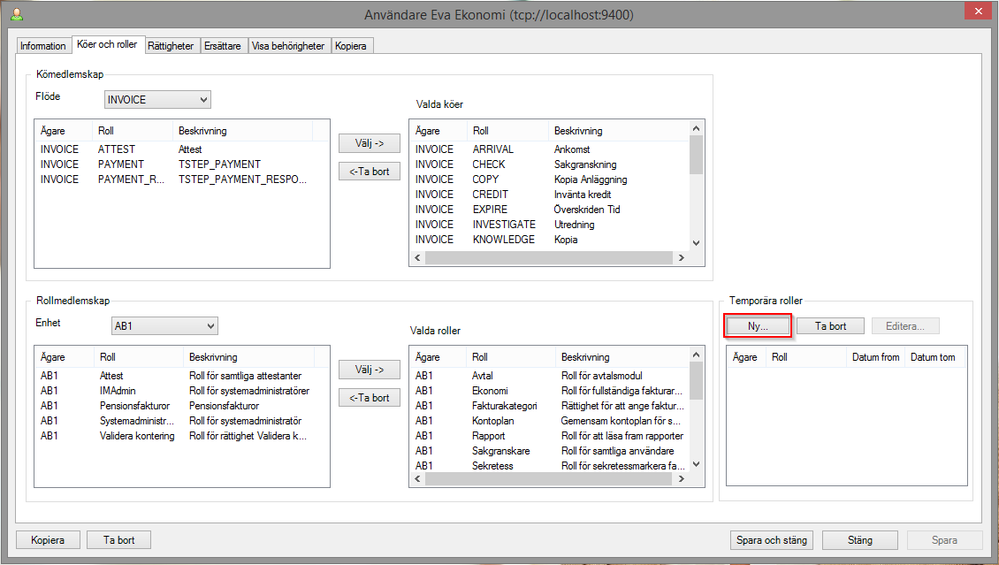The width and height of the screenshot is (999, 565).
Task: Select the Ersättare tab
Action: point(223,46)
